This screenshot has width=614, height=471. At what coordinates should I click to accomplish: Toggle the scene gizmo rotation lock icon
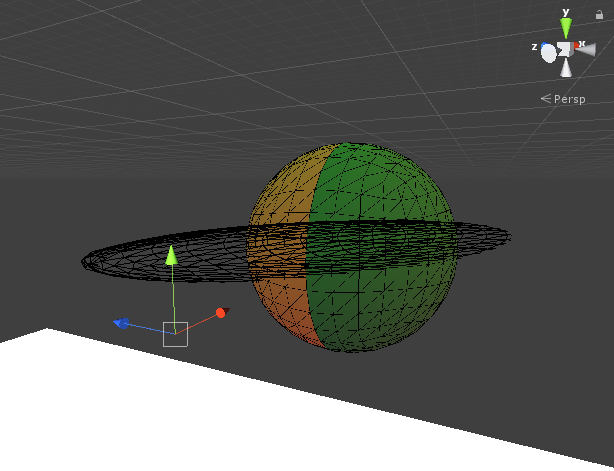coord(599,14)
